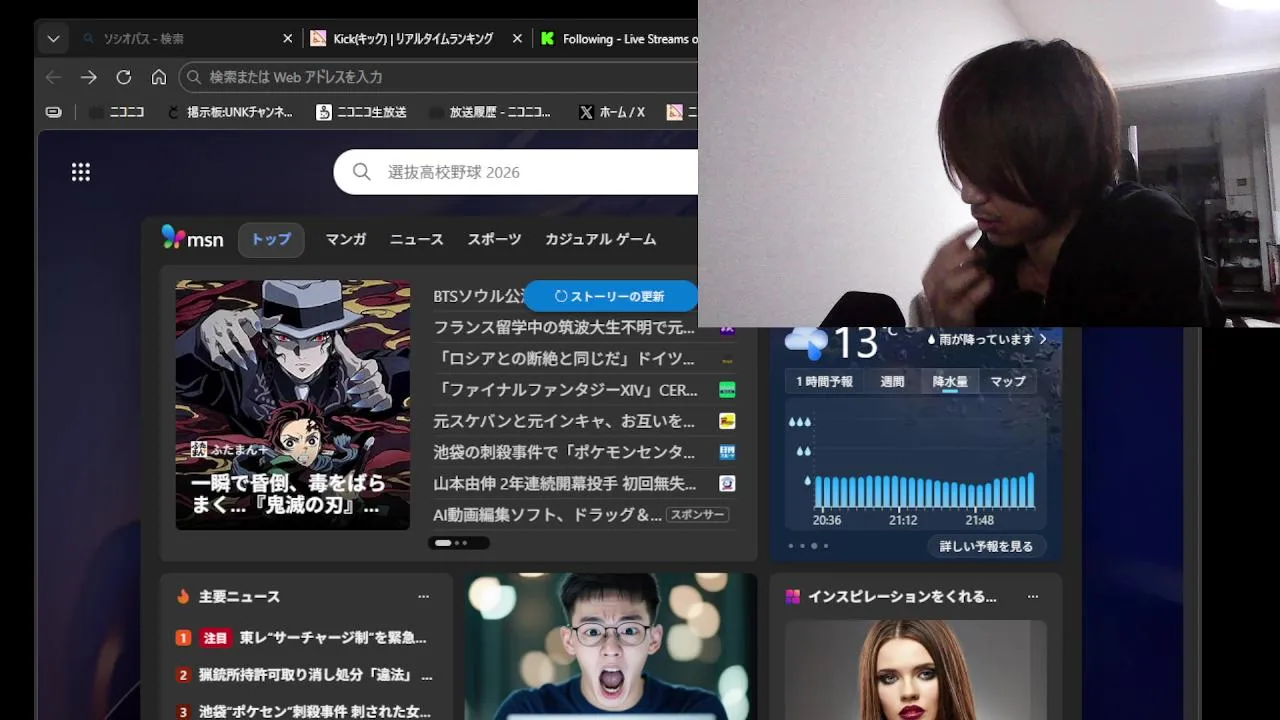The height and width of the screenshot is (720, 1280).
Task: Close the ソシオパス - 検索 tab
Action: 288,39
